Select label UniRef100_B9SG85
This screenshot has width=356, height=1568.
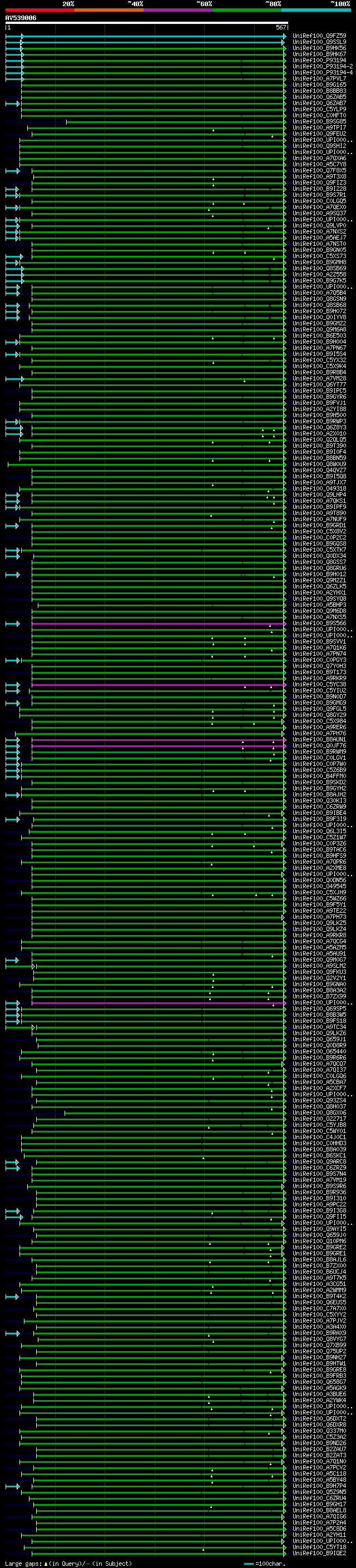click(319, 122)
